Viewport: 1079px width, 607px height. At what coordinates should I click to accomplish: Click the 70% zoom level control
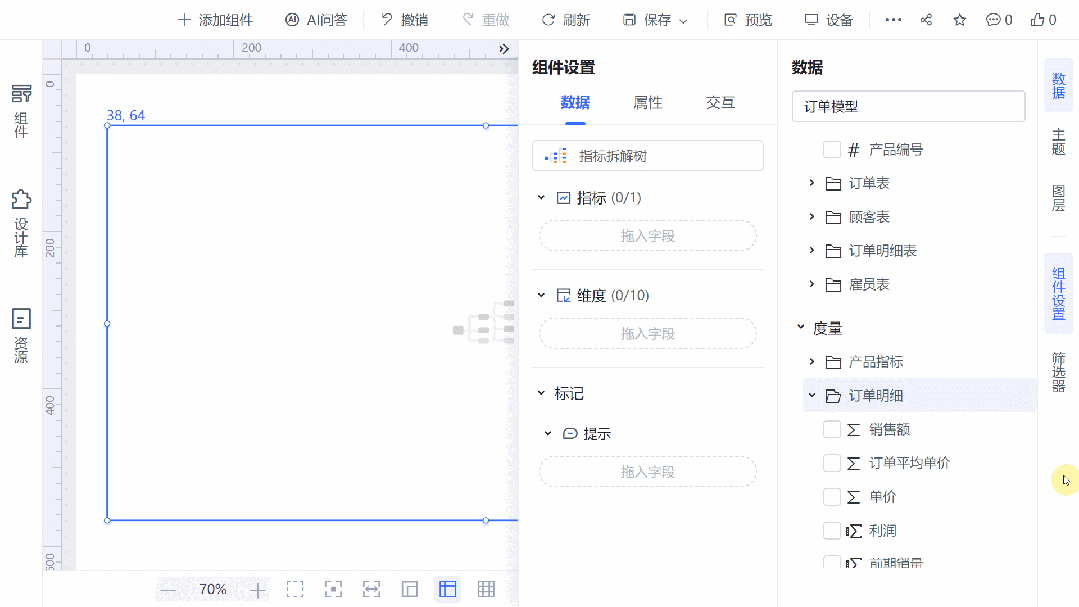click(x=212, y=589)
